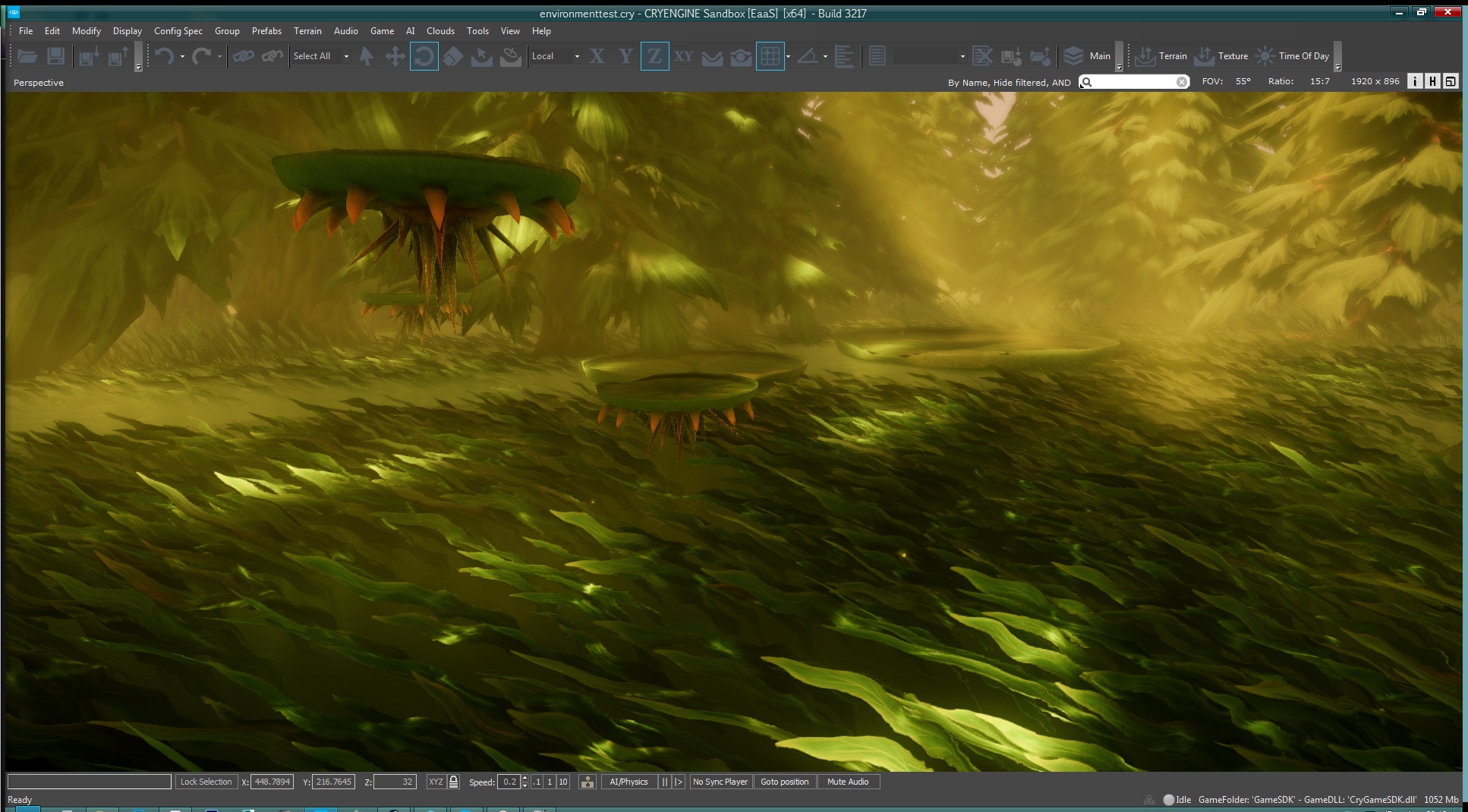
Task: Click the No Sync Player button
Action: 720,782
